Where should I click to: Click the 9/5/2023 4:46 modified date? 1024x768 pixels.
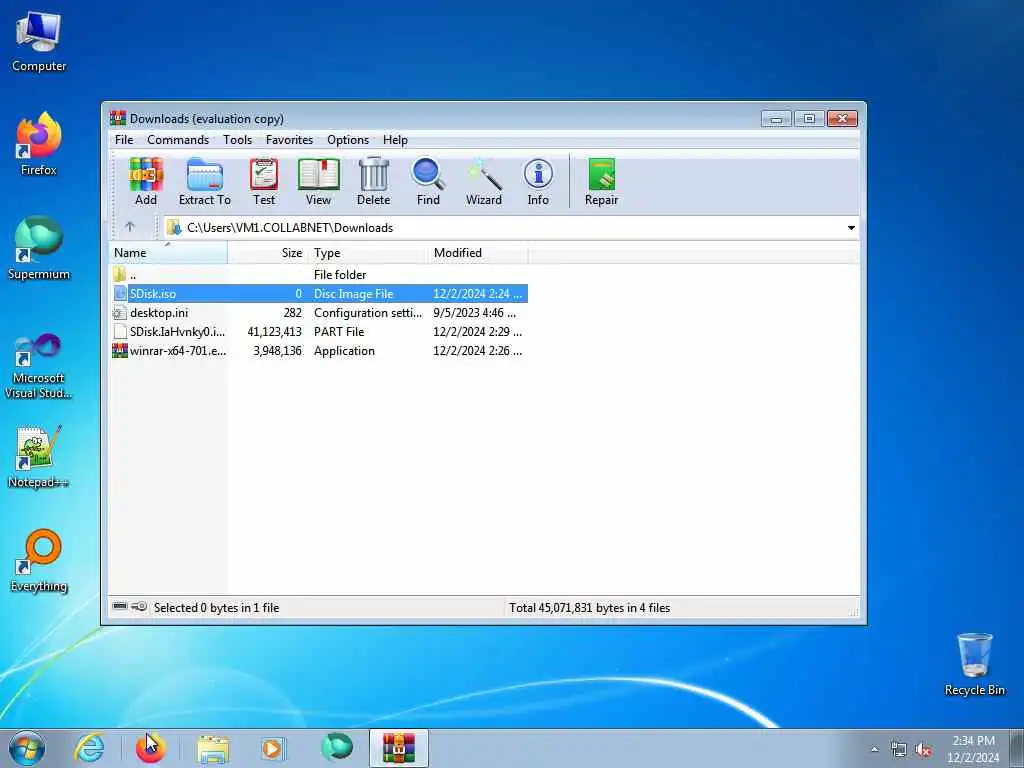tap(474, 312)
